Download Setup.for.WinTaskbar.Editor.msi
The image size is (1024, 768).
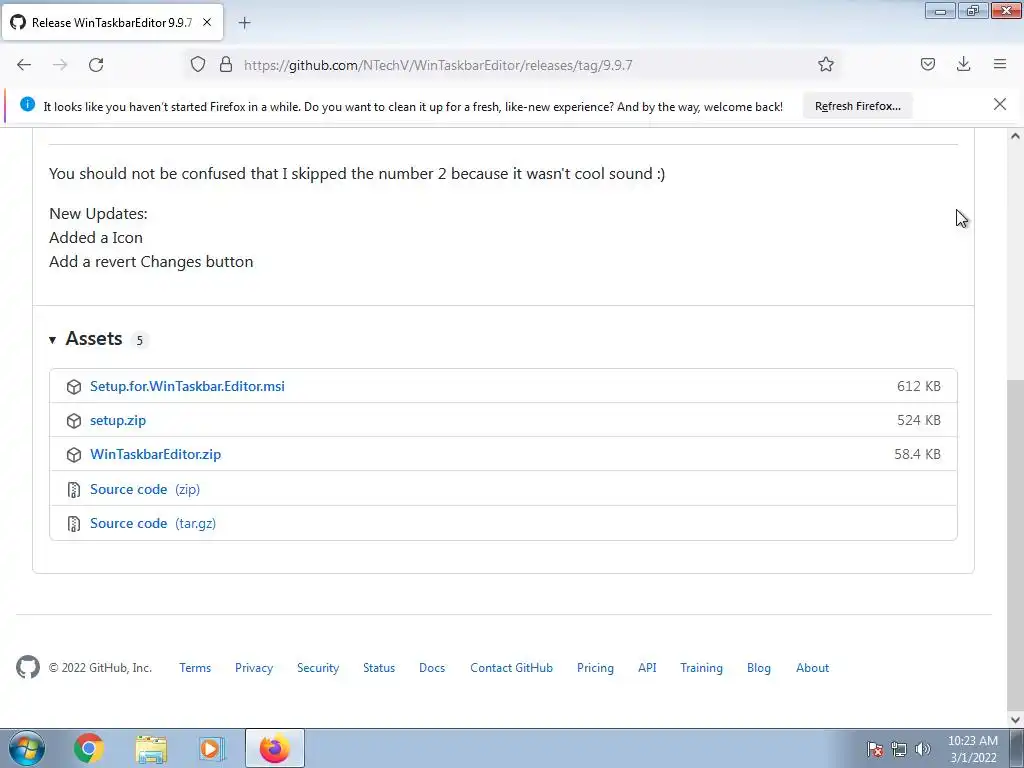(x=187, y=386)
